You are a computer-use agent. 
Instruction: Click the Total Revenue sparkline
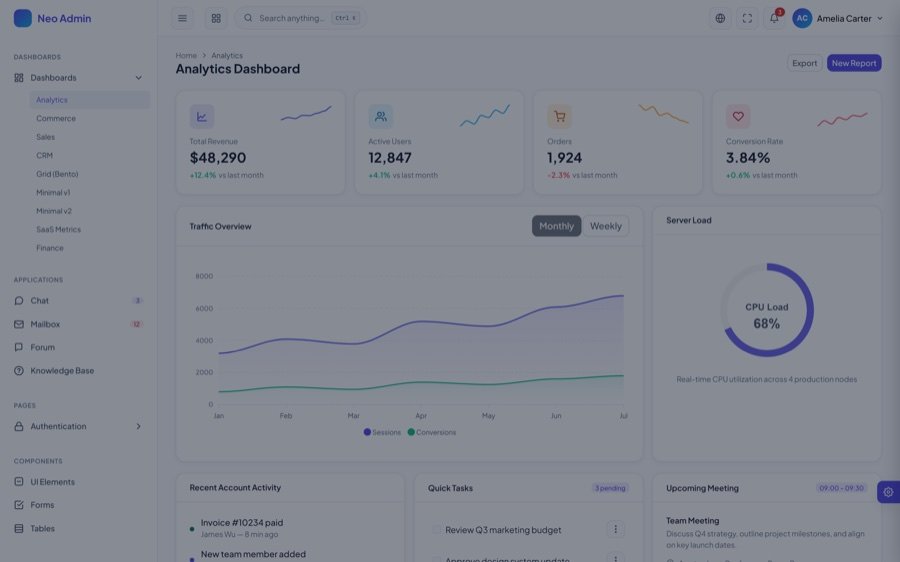[x=306, y=114]
